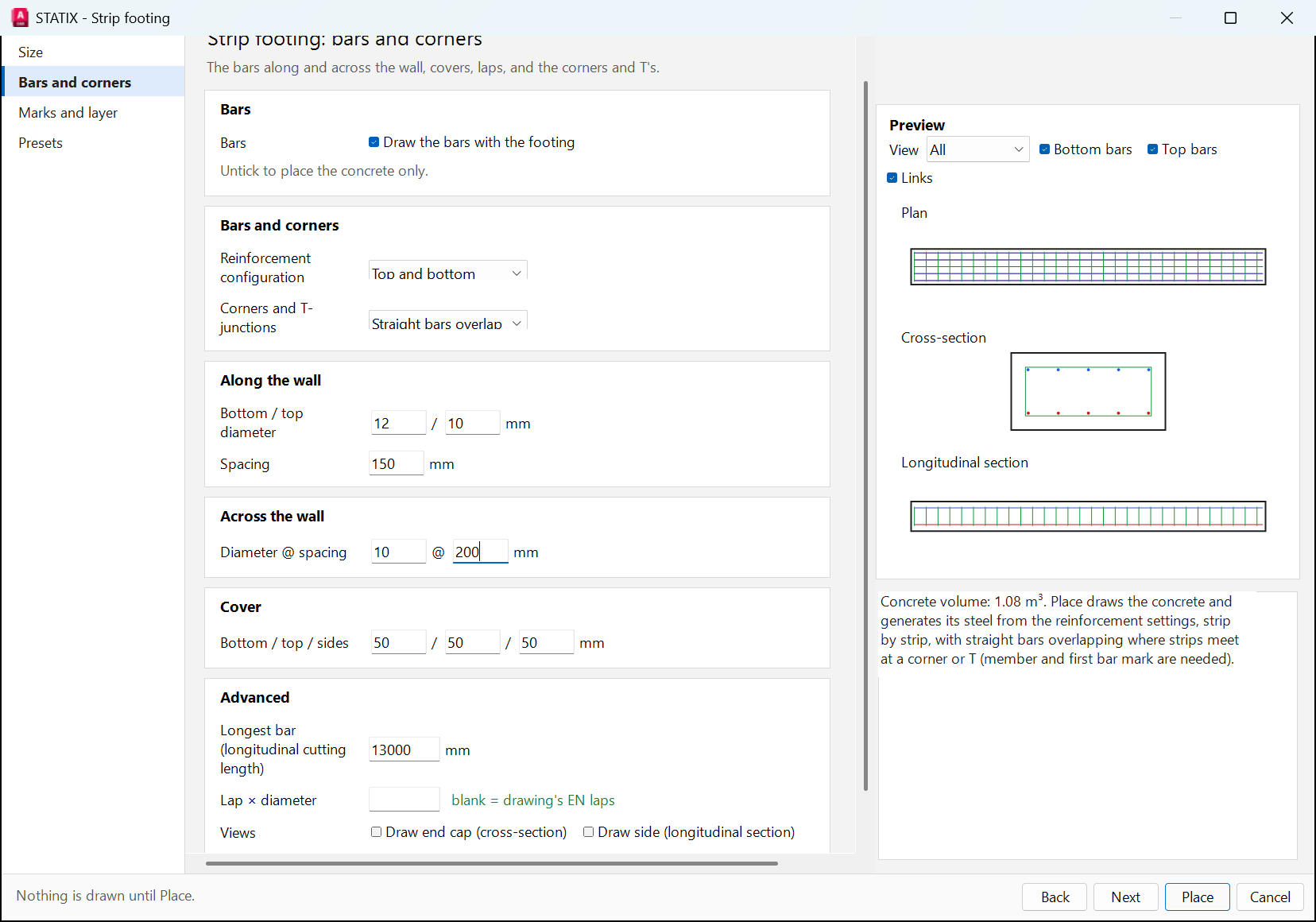Maximize the Strip footing window
Image resolution: width=1316 pixels, height=922 pixels.
tap(1230, 17)
